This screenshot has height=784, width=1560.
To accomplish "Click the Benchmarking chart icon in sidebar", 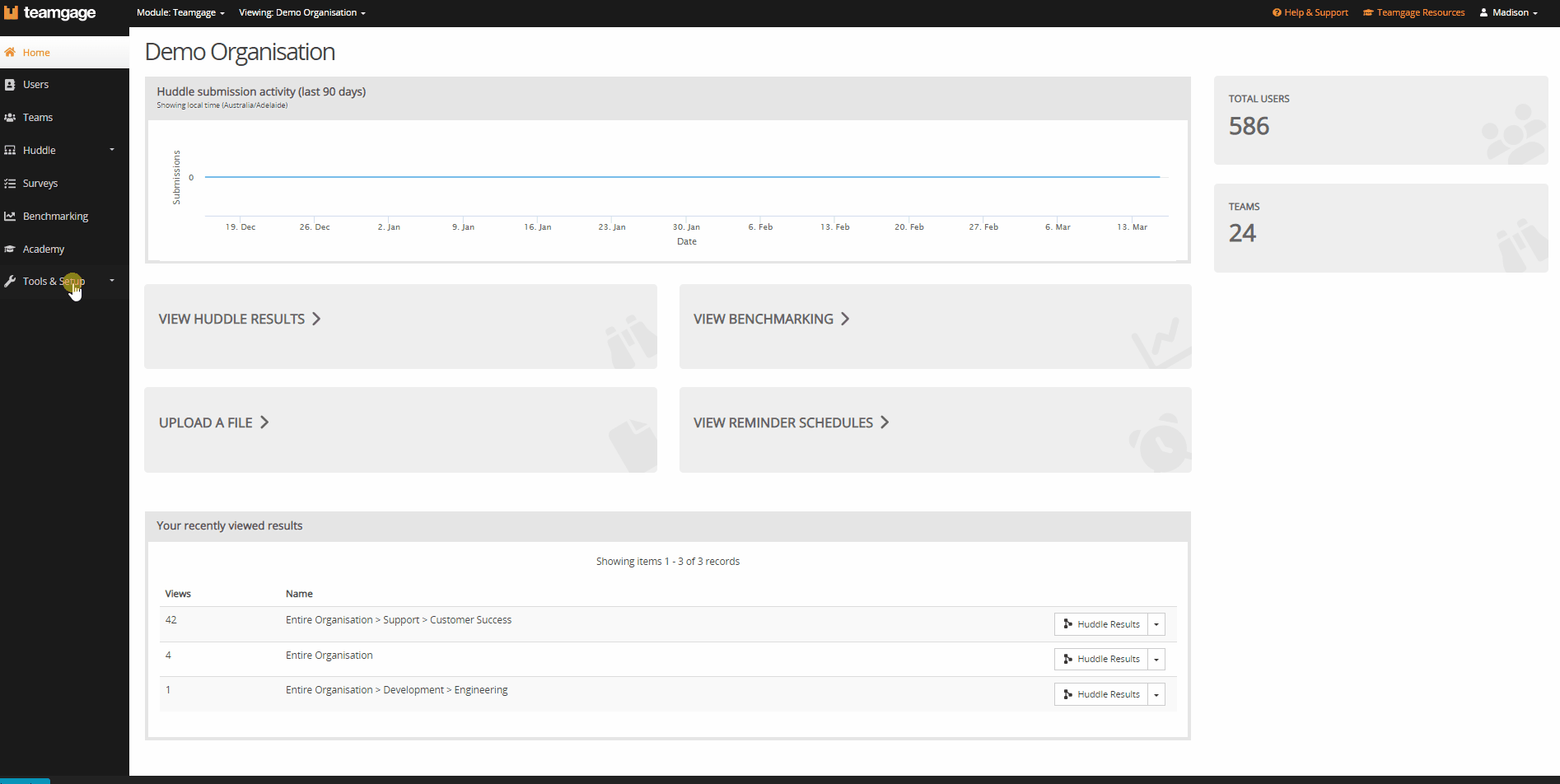I will point(10,217).
